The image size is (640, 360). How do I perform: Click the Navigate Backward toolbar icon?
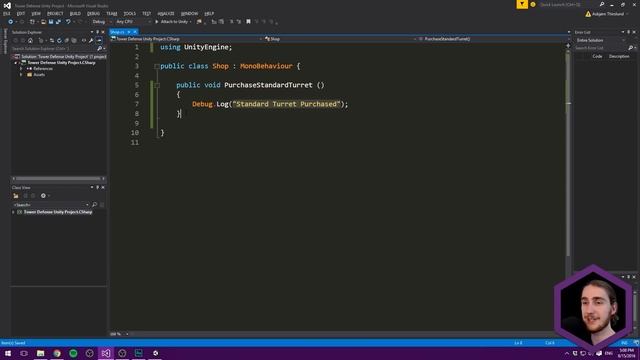(x=11, y=22)
